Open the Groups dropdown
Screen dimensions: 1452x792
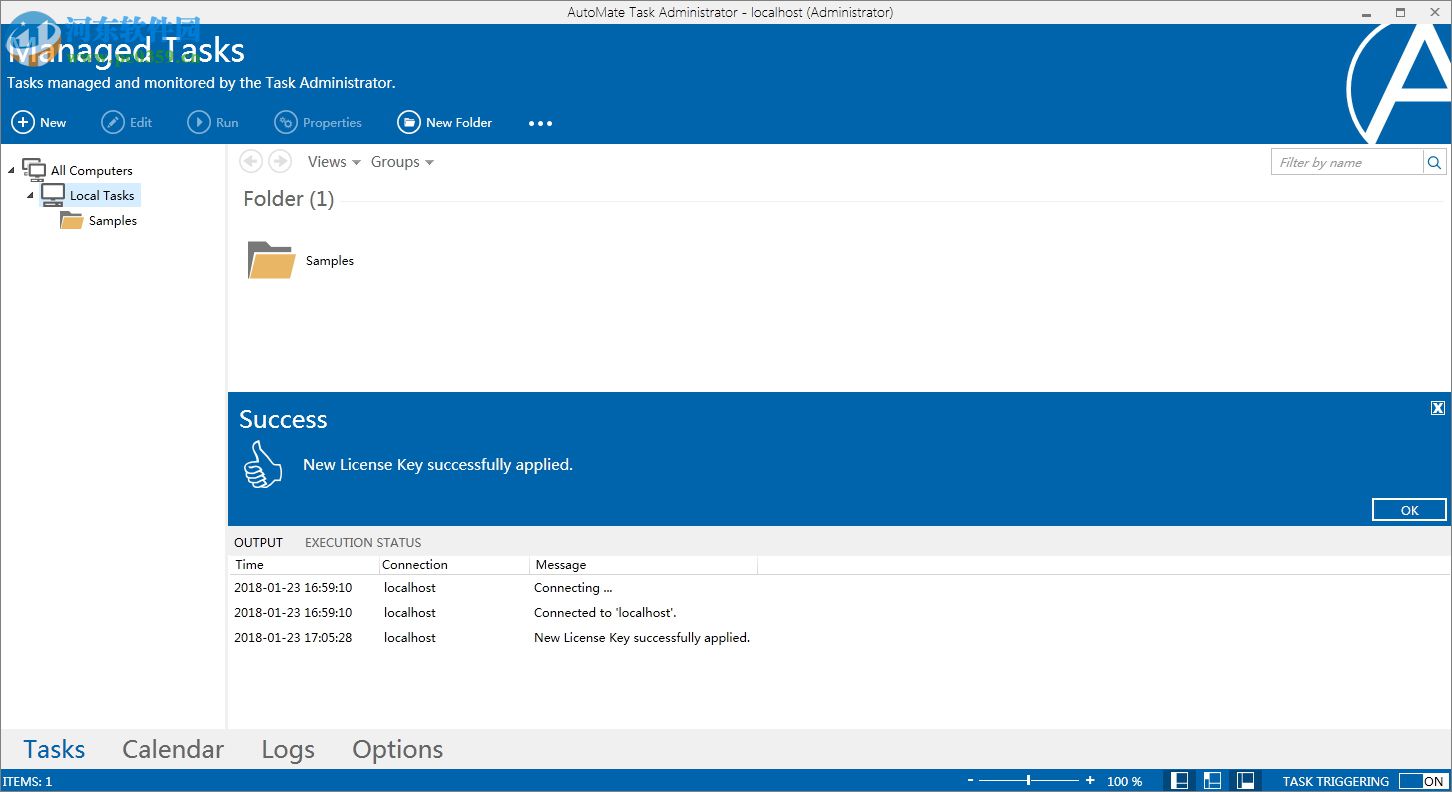pyautogui.click(x=402, y=162)
